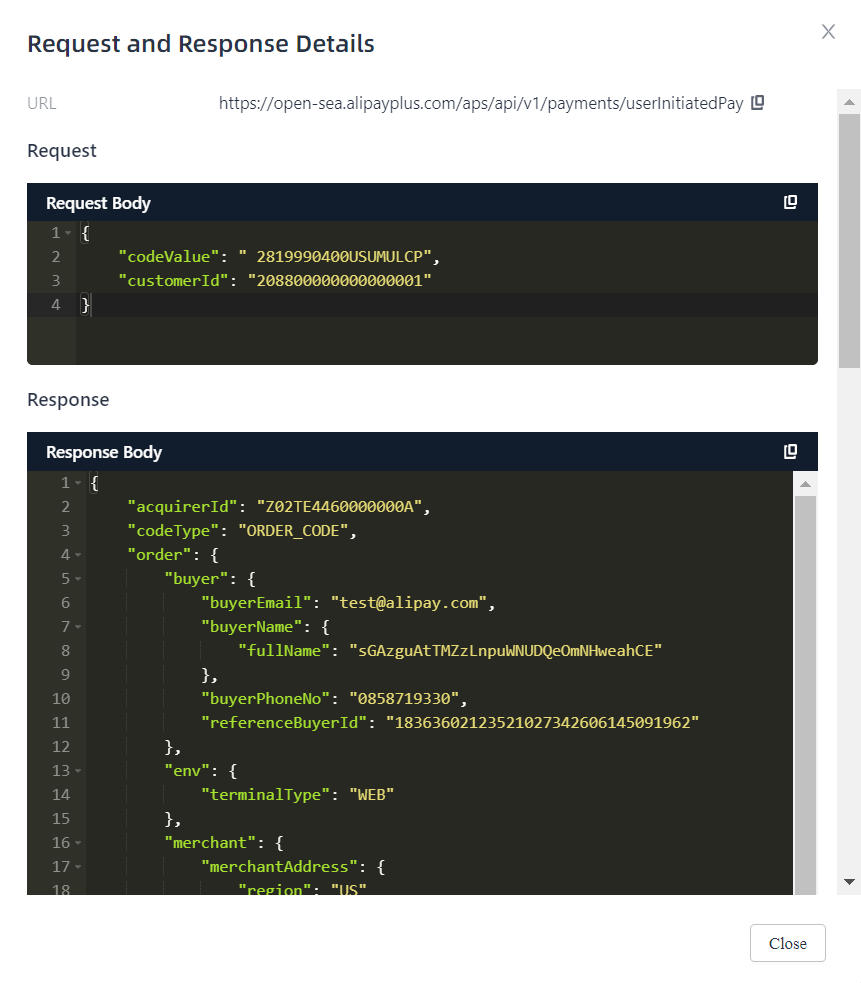
Task: Click line number 2 in Request Body
Action: point(55,256)
